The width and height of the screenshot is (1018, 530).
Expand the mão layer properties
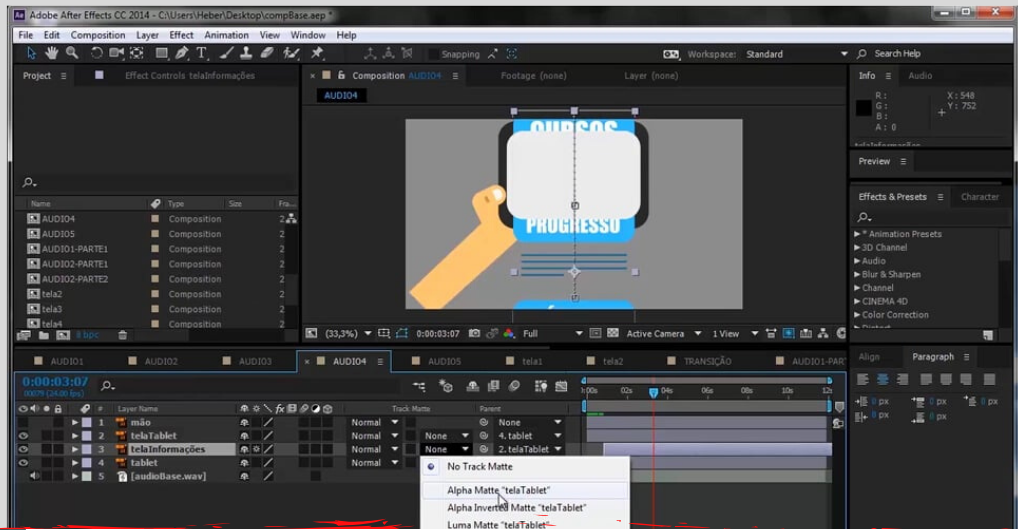(x=75, y=422)
